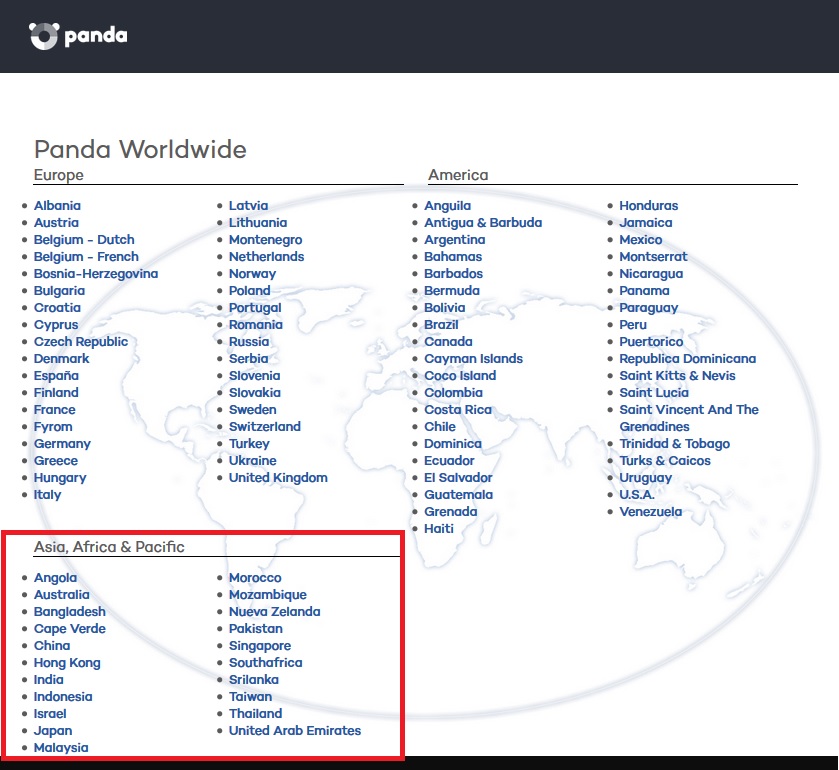
Task: Open Nueva Zelanda link
Action: point(274,612)
